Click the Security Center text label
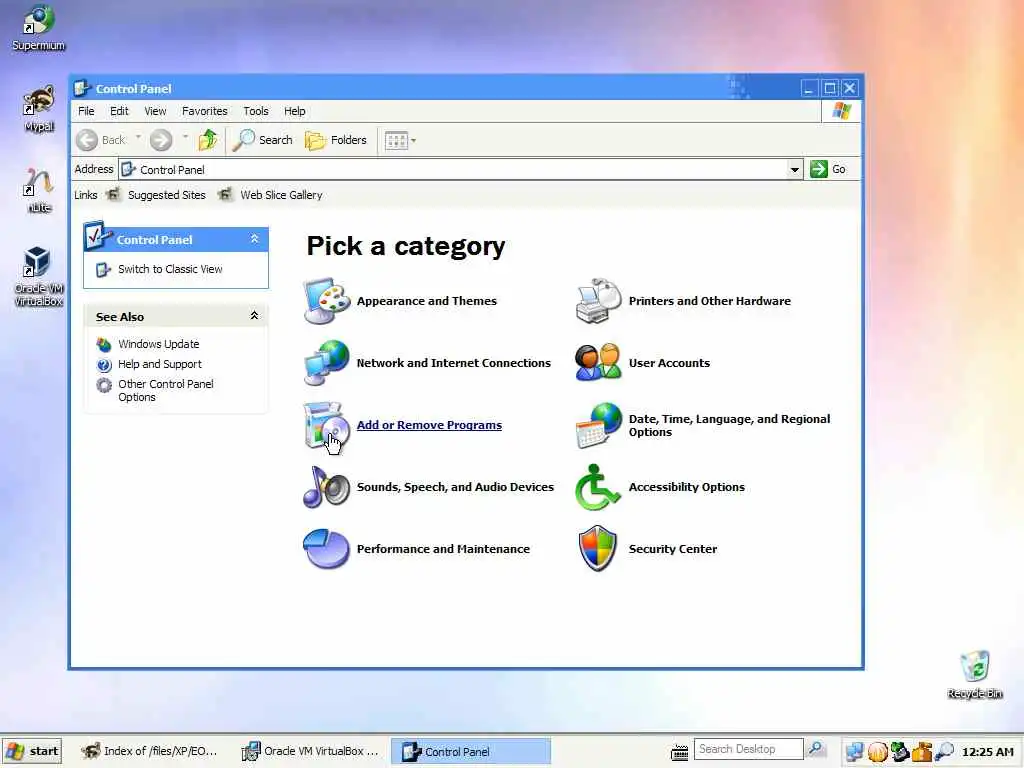The width and height of the screenshot is (1024, 768). pyautogui.click(x=673, y=549)
